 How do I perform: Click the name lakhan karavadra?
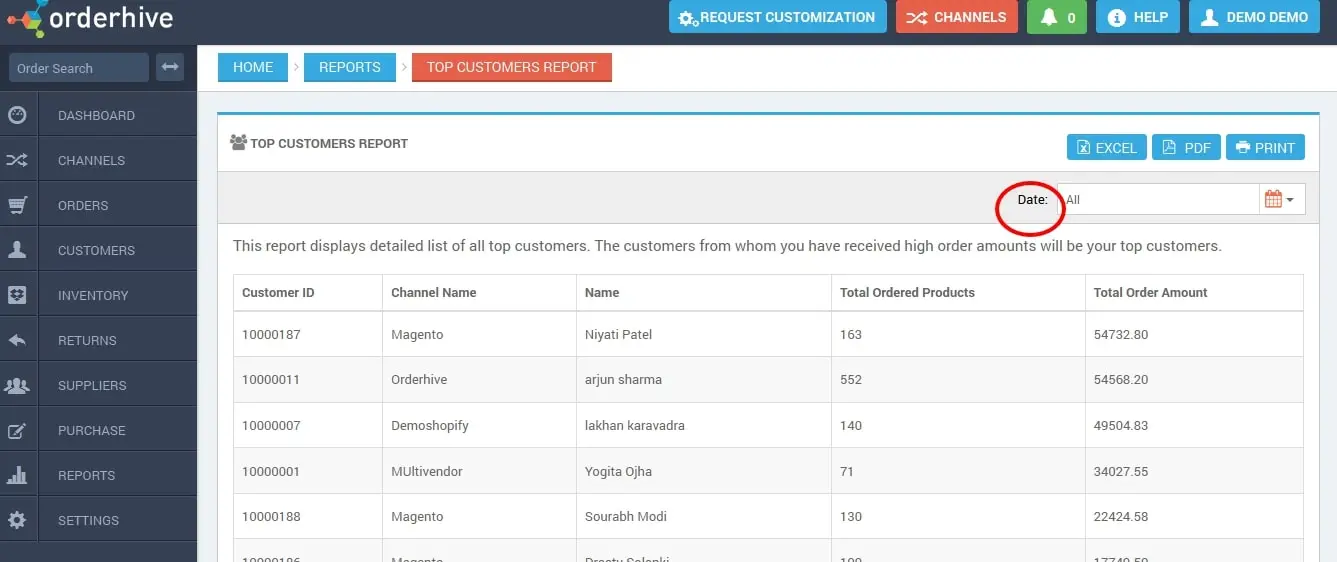click(635, 425)
